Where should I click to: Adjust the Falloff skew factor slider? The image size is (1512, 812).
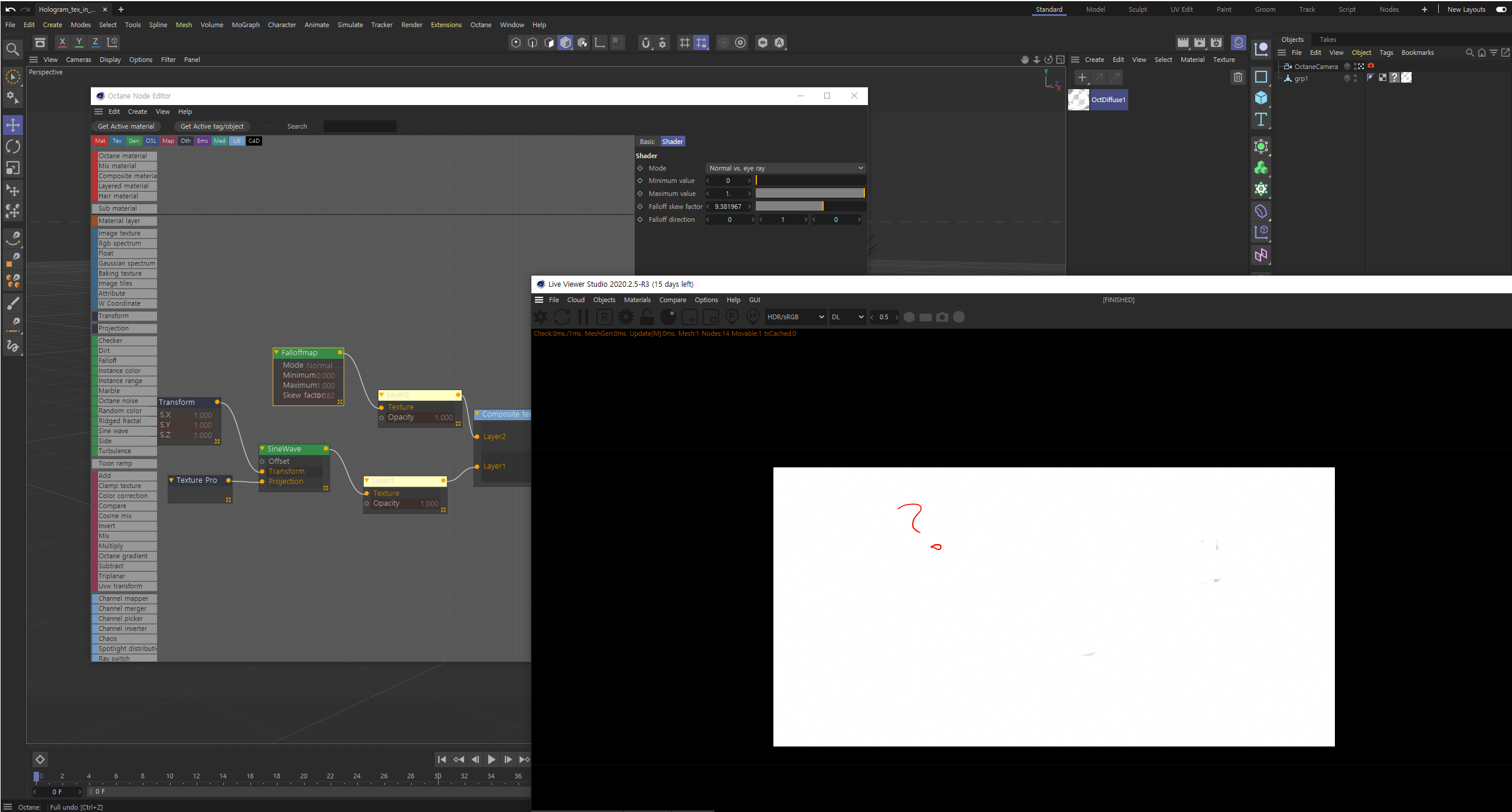click(x=810, y=207)
